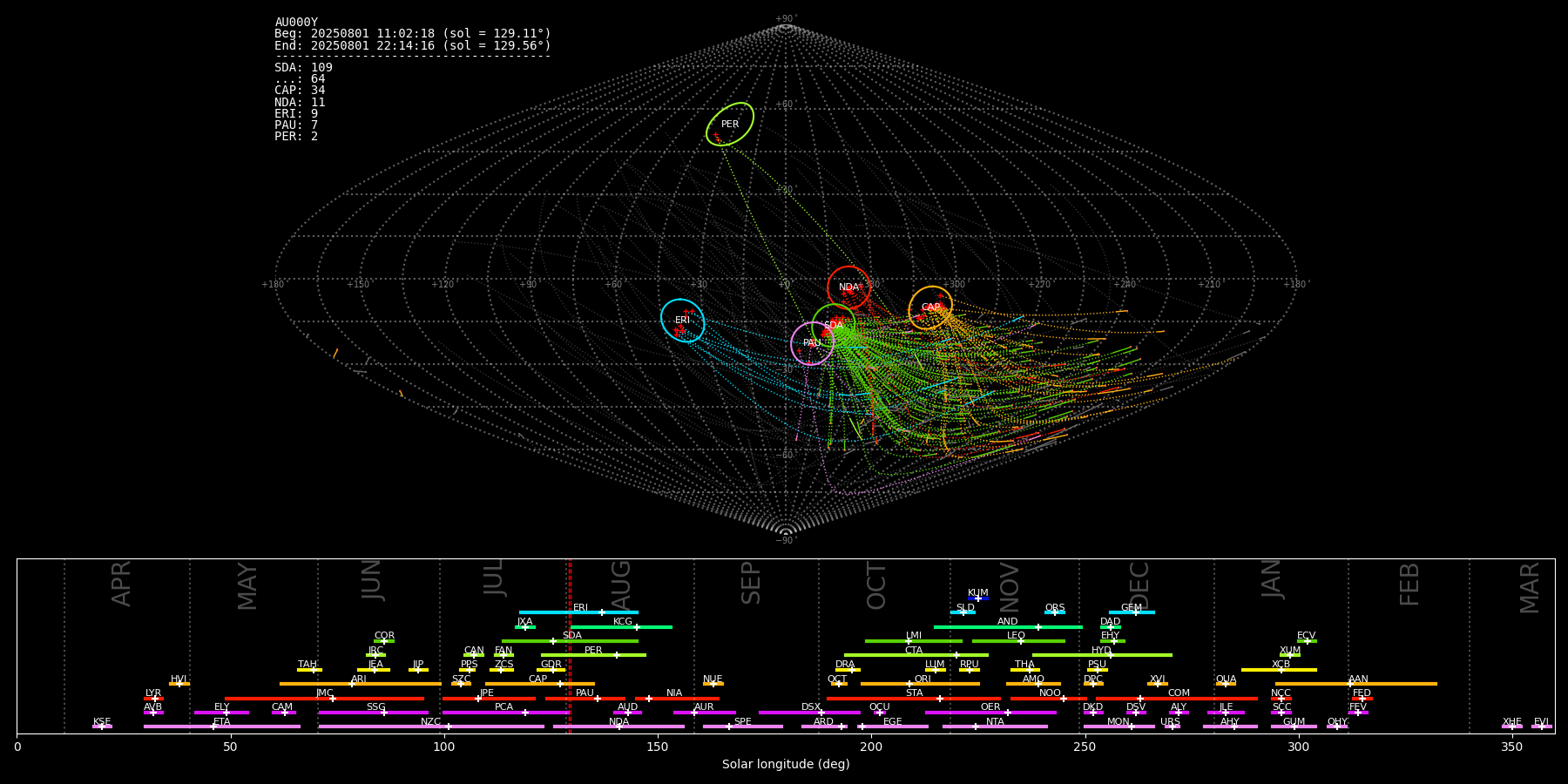Click the ETA shower bar in timeline
Screen dimensions: 1568x784
(x=222, y=727)
